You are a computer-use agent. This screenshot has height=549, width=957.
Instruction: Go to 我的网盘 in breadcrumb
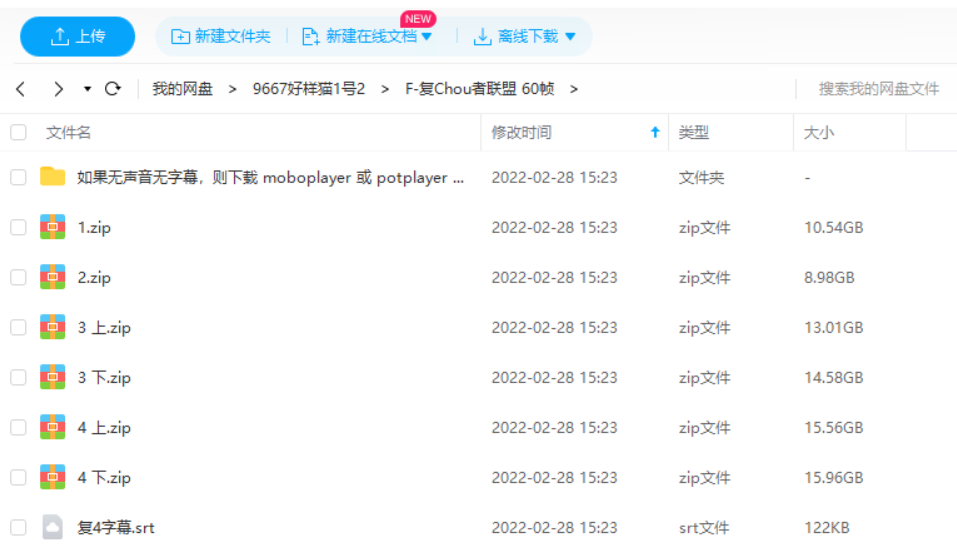(182, 89)
